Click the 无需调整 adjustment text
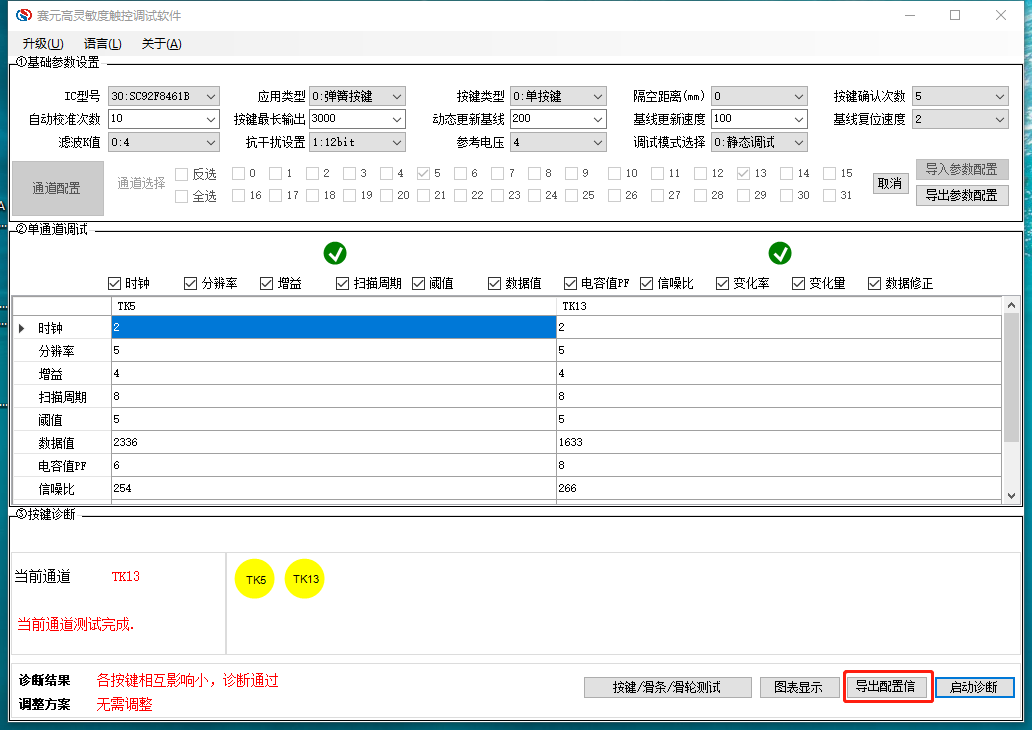1032x730 pixels. click(x=124, y=704)
